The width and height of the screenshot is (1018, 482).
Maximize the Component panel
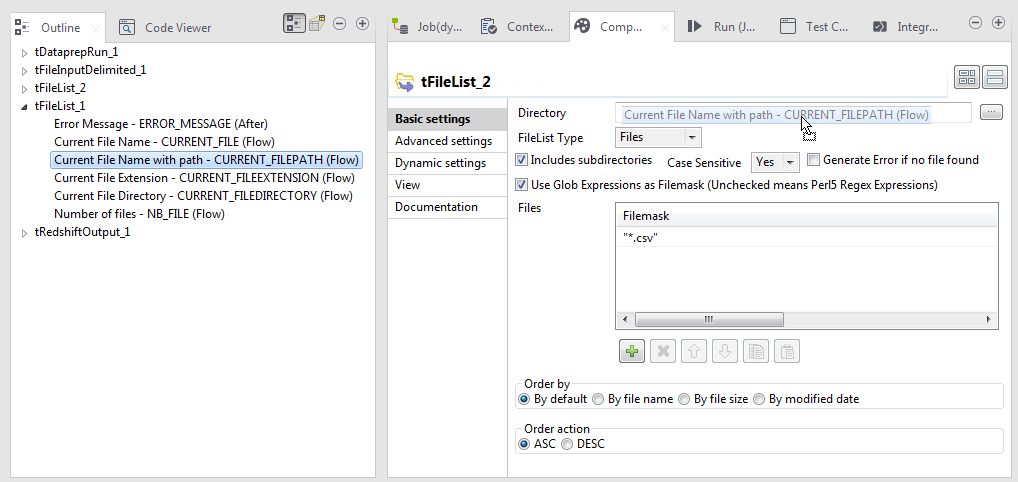tap(998, 23)
